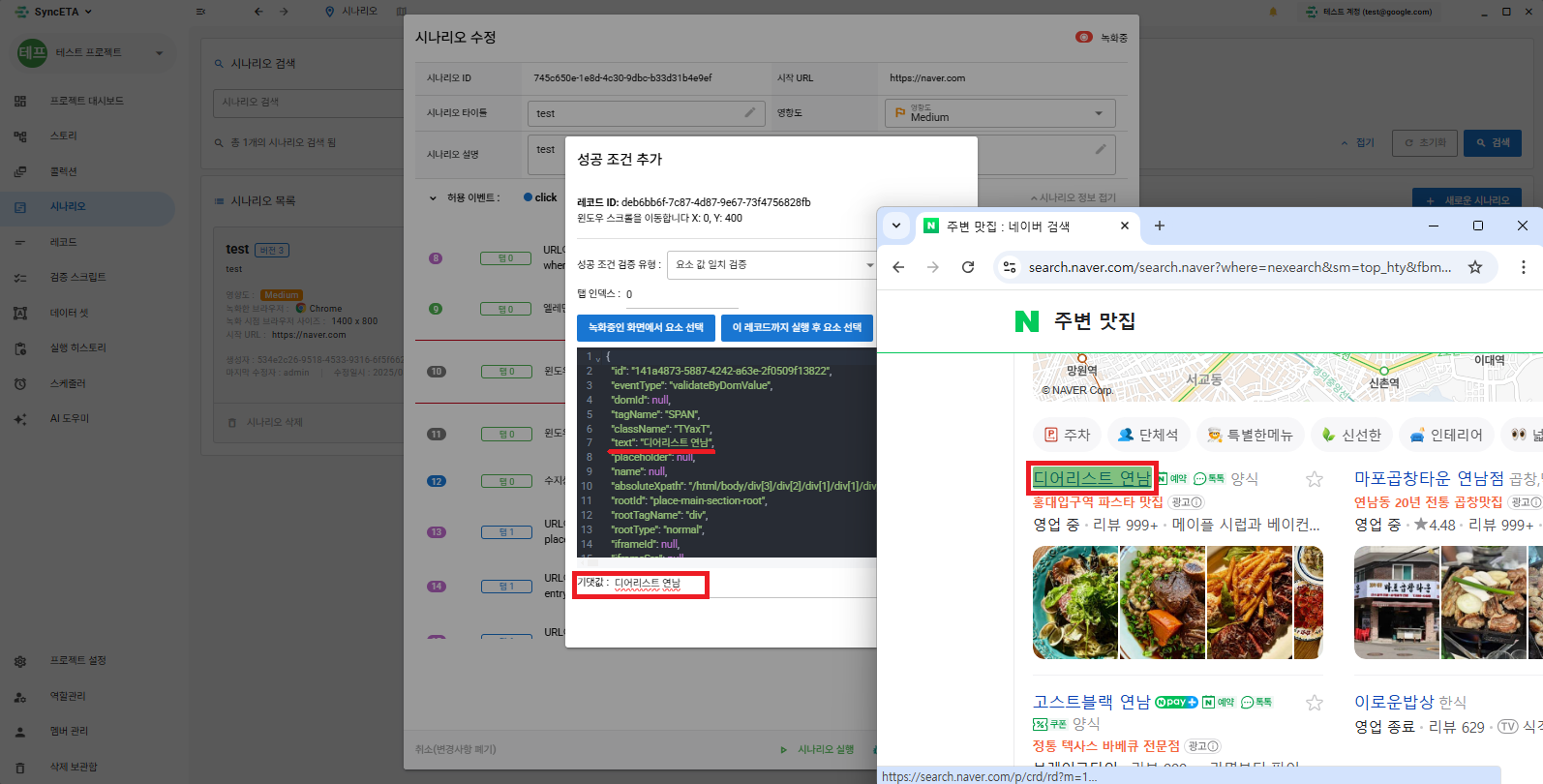Open the 실행 히스토리 clipboard icon
The width and height of the screenshot is (1543, 784).
click(20, 348)
